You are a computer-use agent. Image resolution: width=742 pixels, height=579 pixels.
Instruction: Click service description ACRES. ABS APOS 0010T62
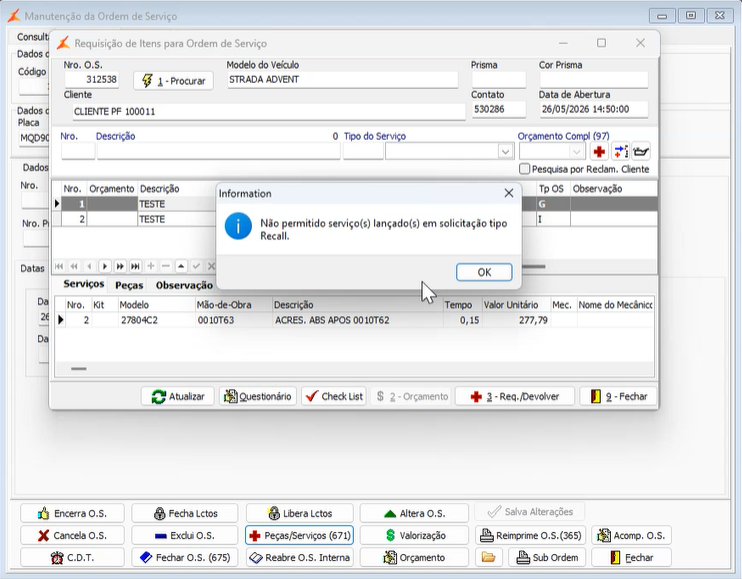pyautogui.click(x=357, y=320)
